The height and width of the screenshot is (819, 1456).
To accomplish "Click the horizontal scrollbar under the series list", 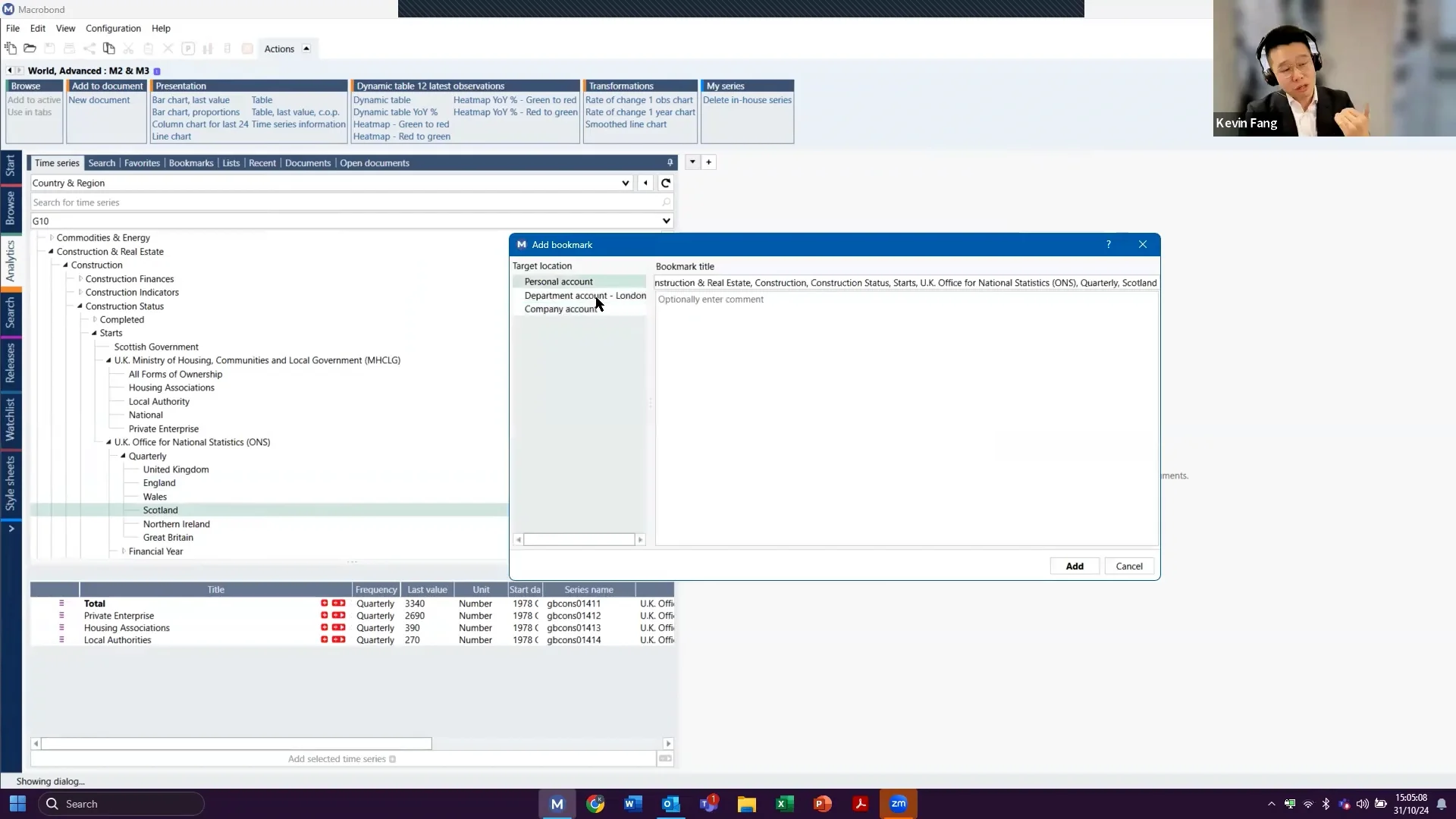I will [236, 744].
